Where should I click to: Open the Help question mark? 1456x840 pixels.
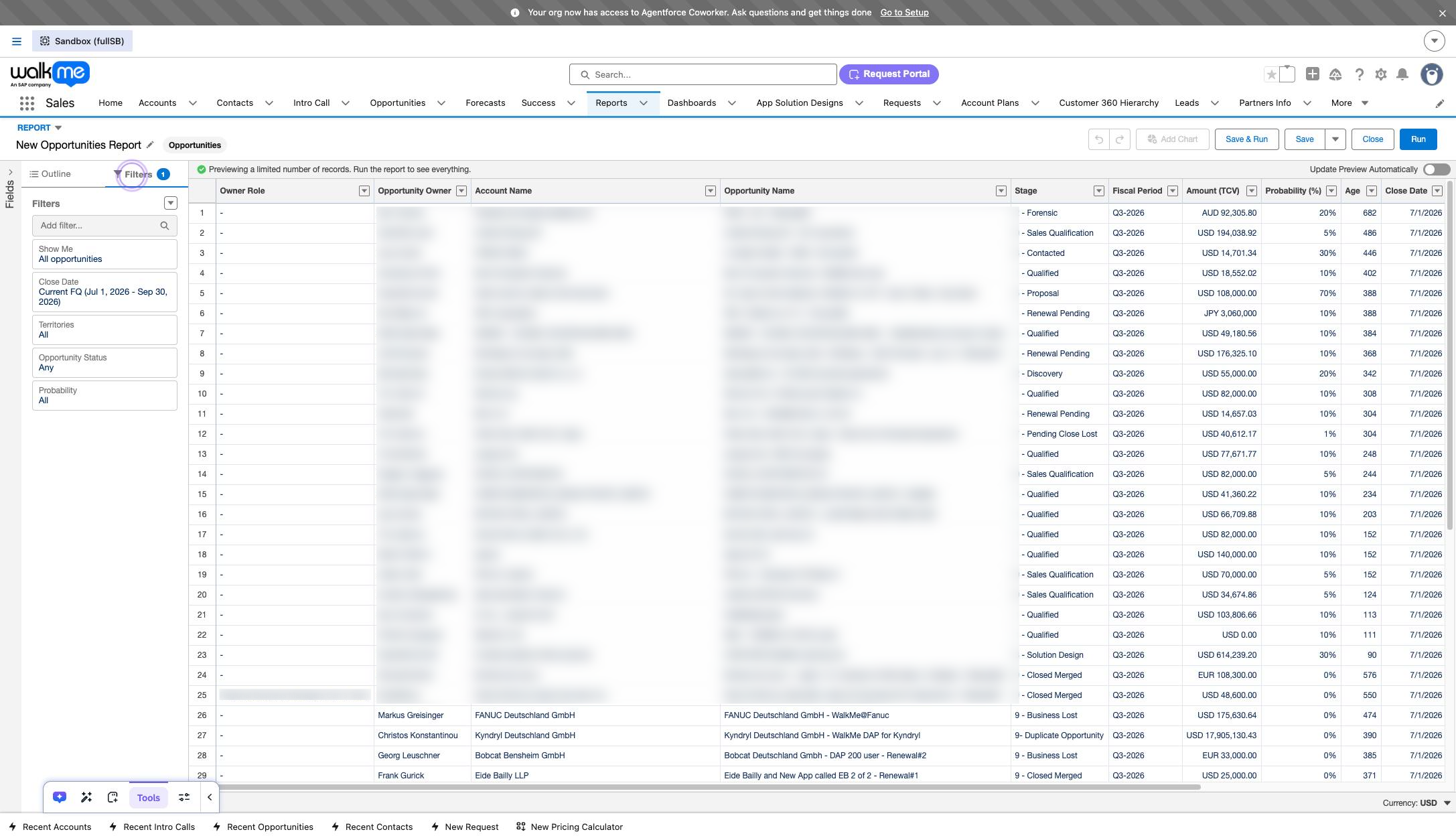tap(1359, 74)
